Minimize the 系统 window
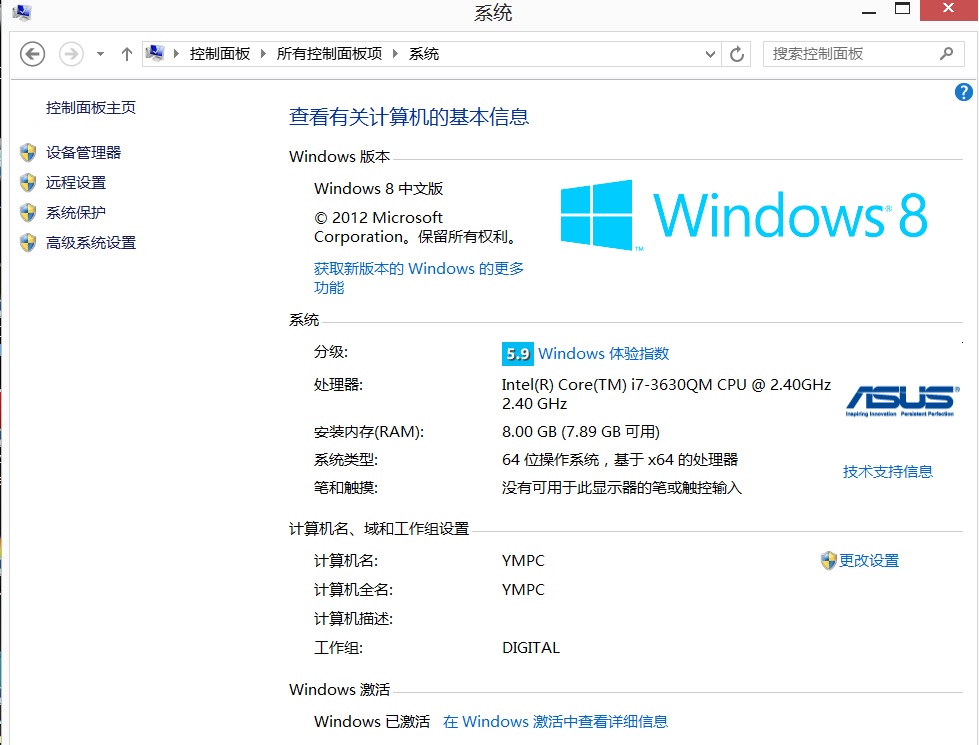This screenshot has width=979, height=745. (869, 11)
